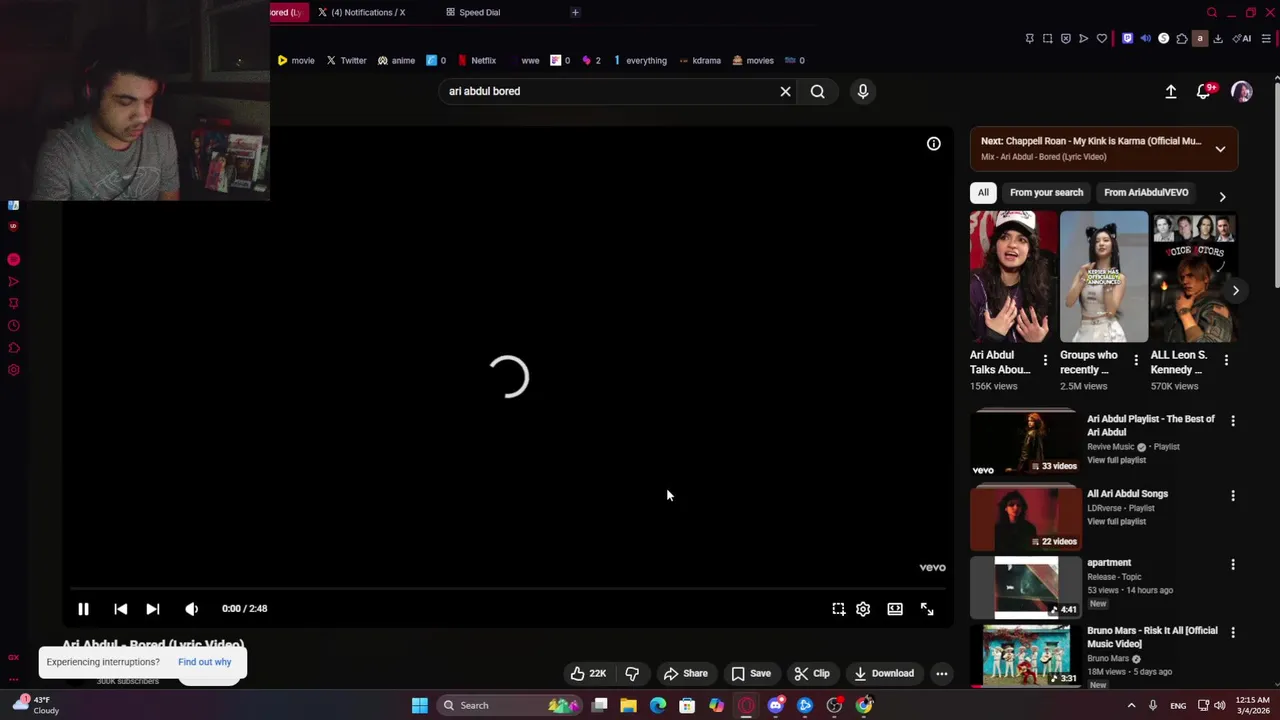Select the 'All' filter chip
The width and height of the screenshot is (1280, 720).
click(983, 192)
